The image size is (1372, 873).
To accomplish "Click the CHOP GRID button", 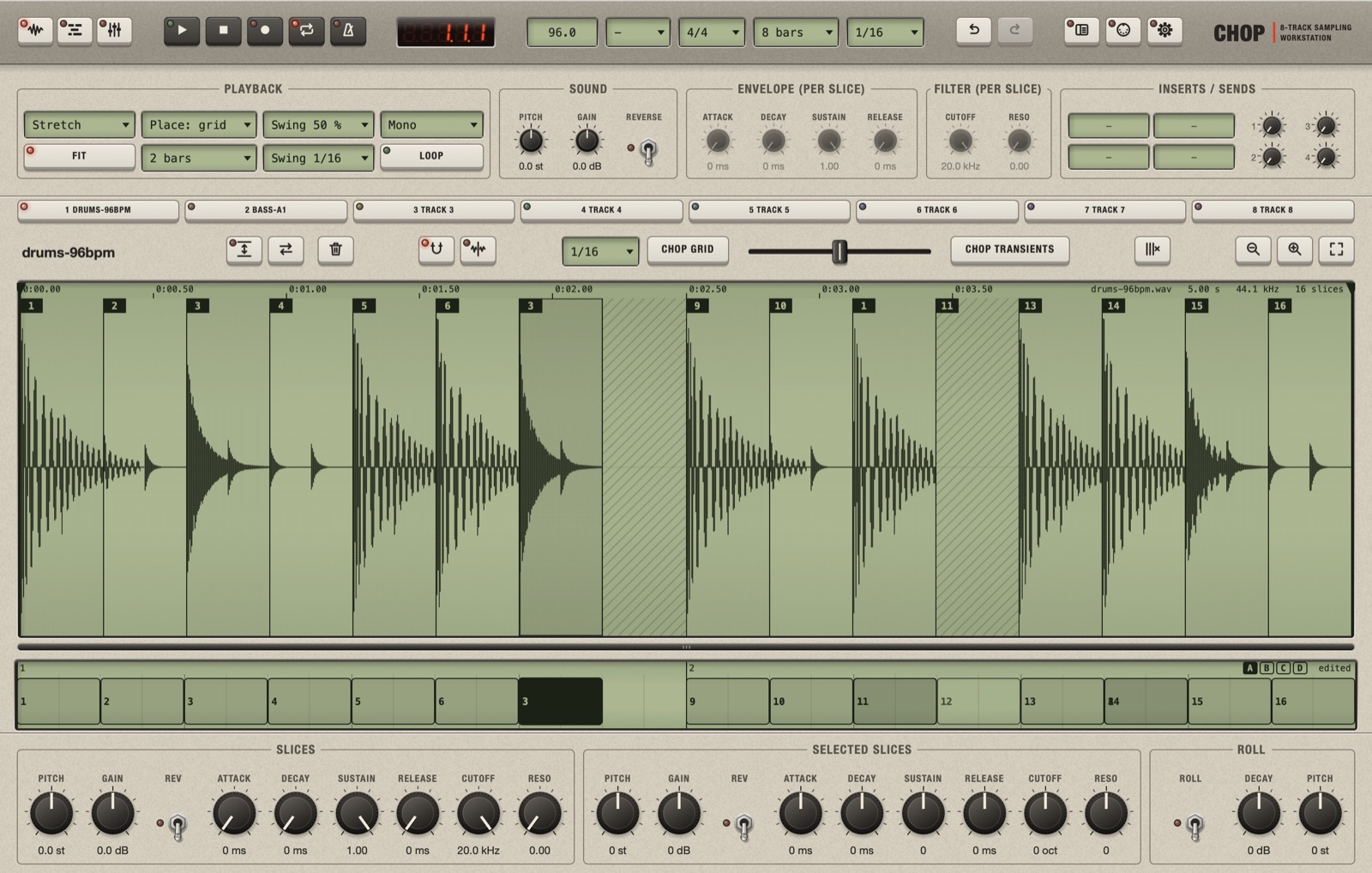I will click(688, 250).
